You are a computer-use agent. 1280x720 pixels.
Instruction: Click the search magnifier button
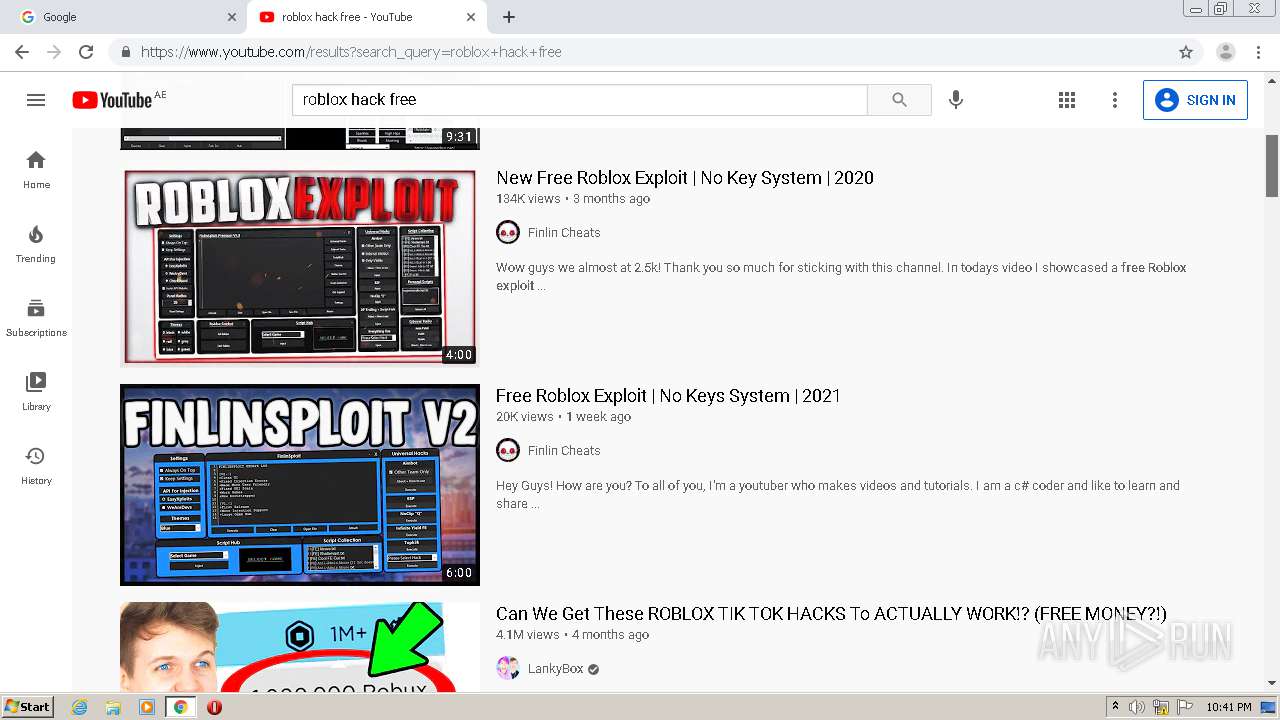click(899, 99)
